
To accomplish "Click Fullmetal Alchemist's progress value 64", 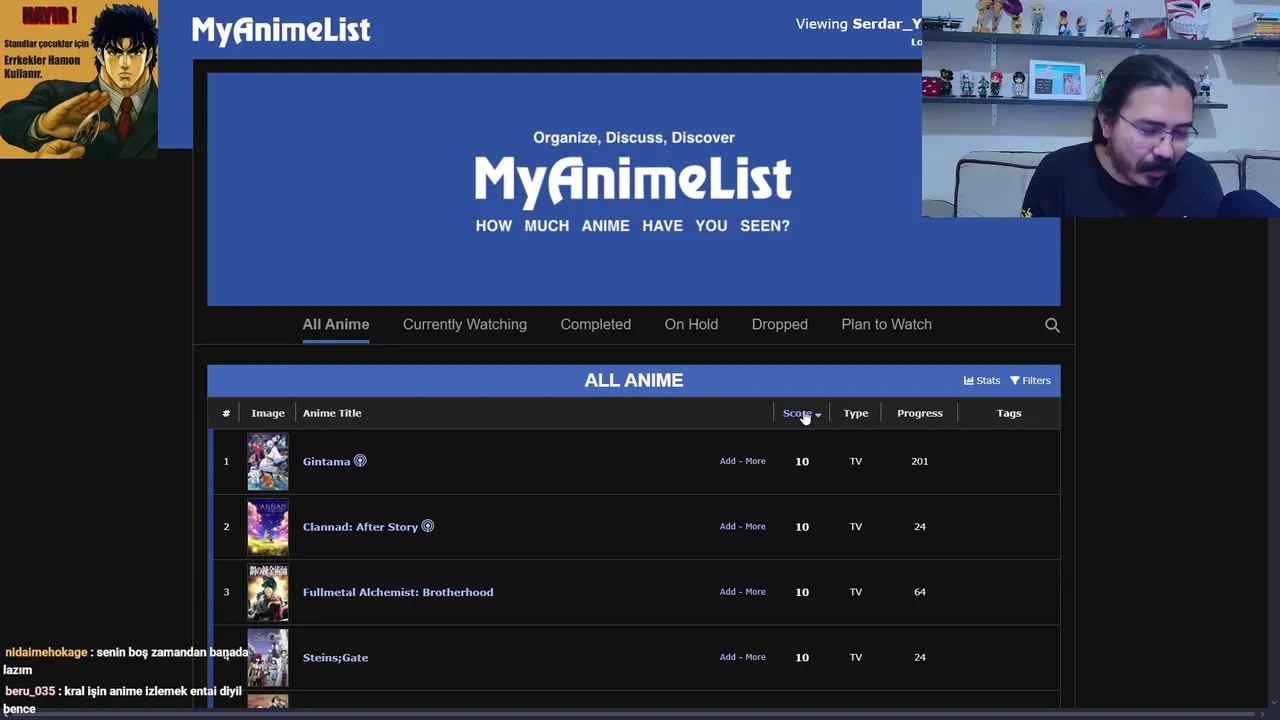I will 920,592.
